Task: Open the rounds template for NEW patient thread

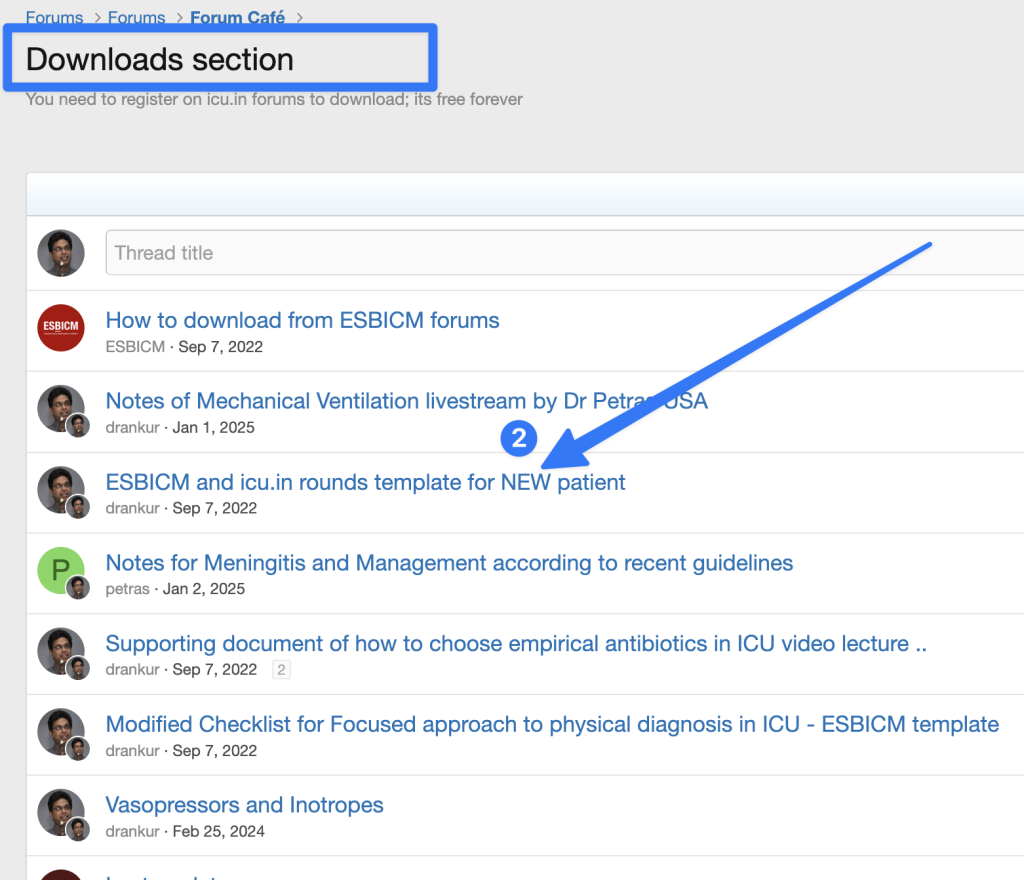Action: 365,482
